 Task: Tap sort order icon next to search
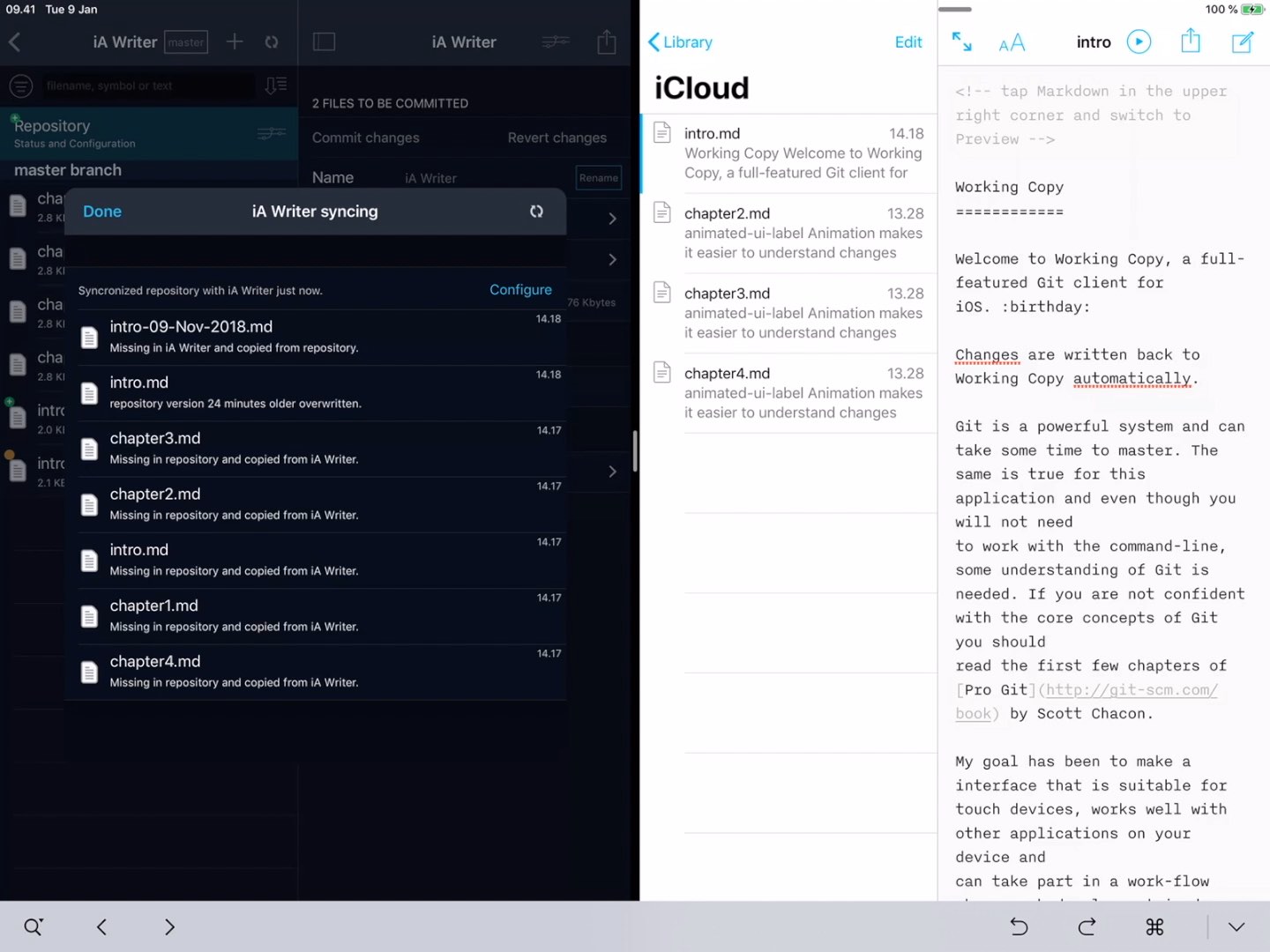tap(276, 86)
